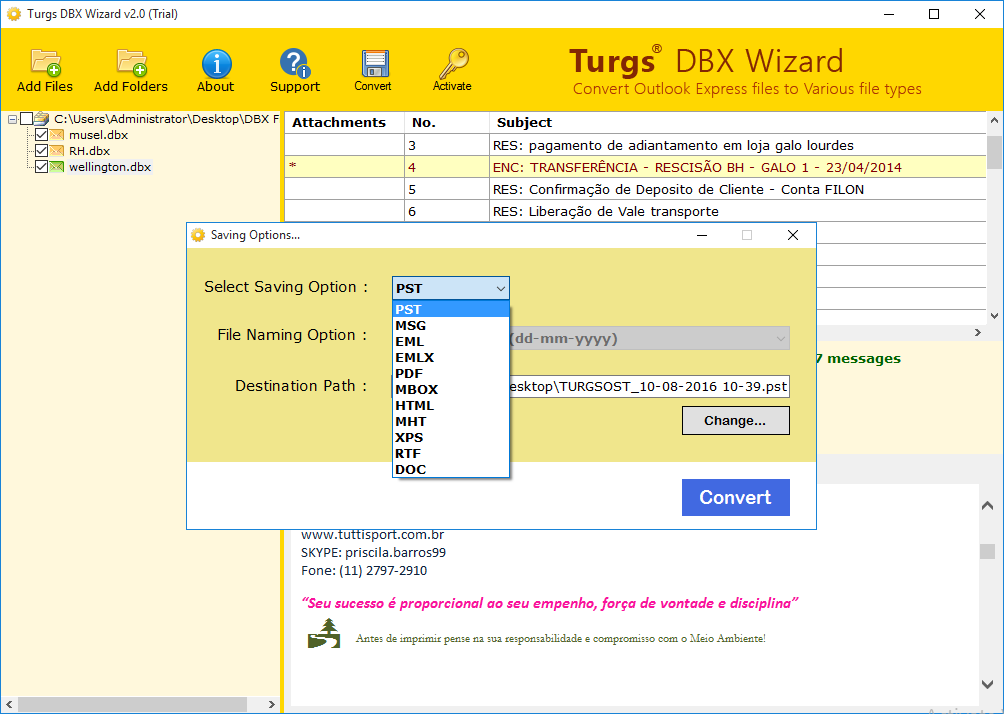Click the Activate key icon

453,63
